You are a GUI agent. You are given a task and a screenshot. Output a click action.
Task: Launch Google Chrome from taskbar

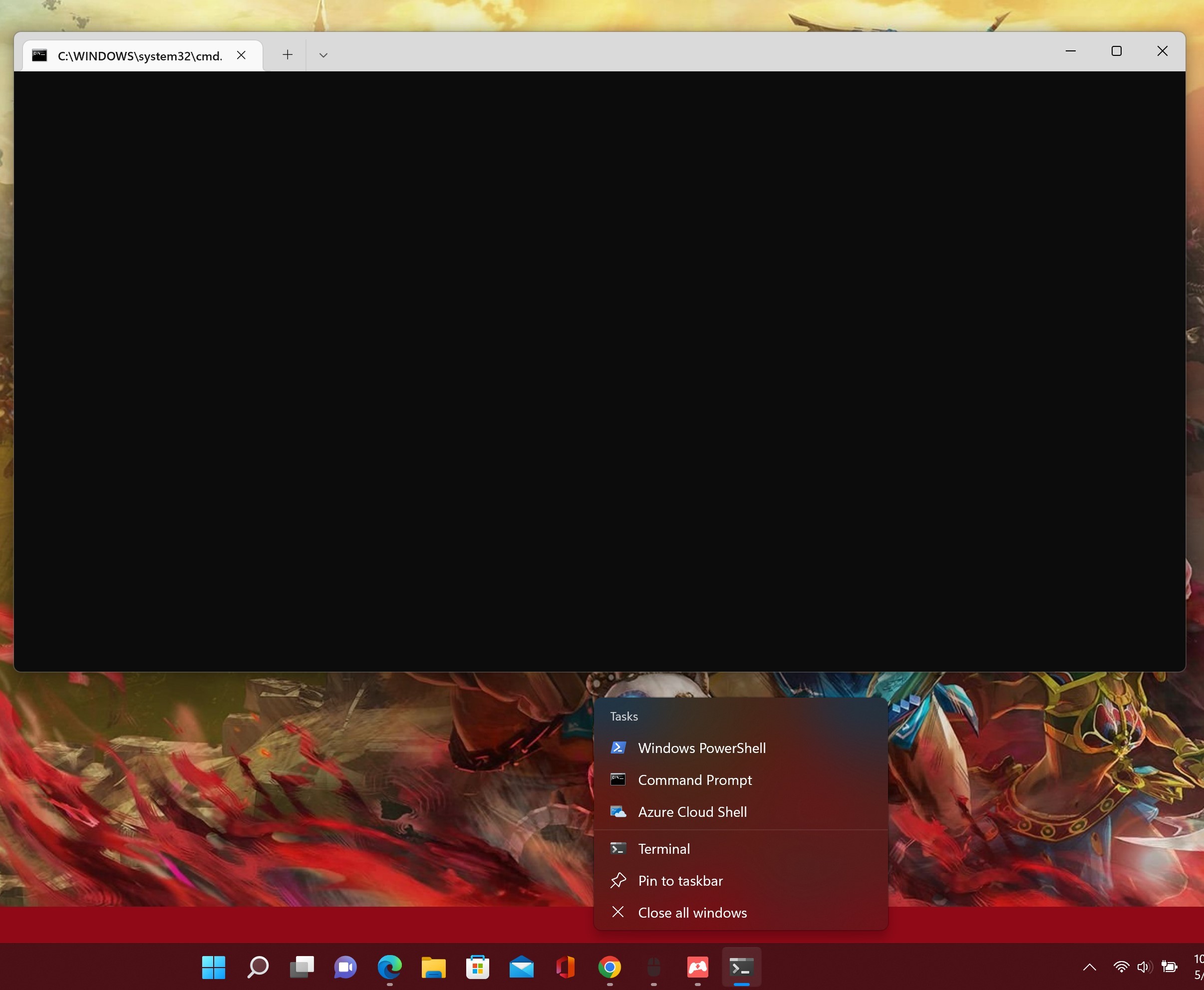coord(609,967)
